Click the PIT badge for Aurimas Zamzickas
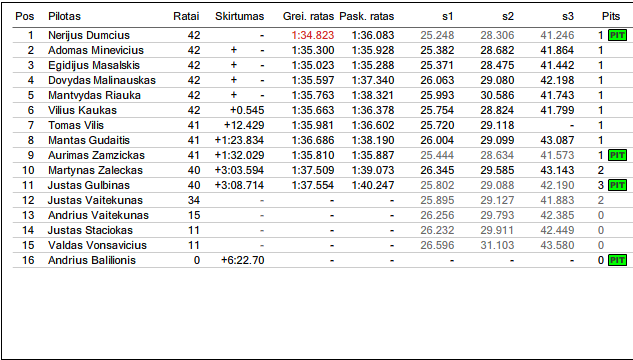The height and width of the screenshot is (360, 633). [x=617, y=155]
